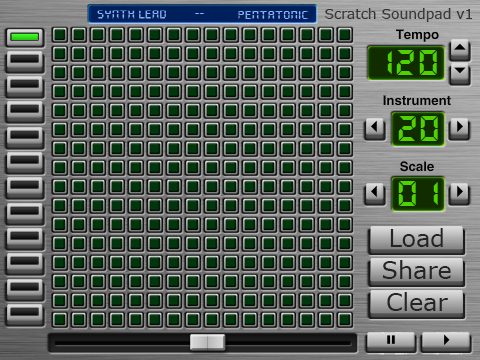Toggle the note cell in top row, eighth column
480x360 pixels.
click(x=193, y=34)
